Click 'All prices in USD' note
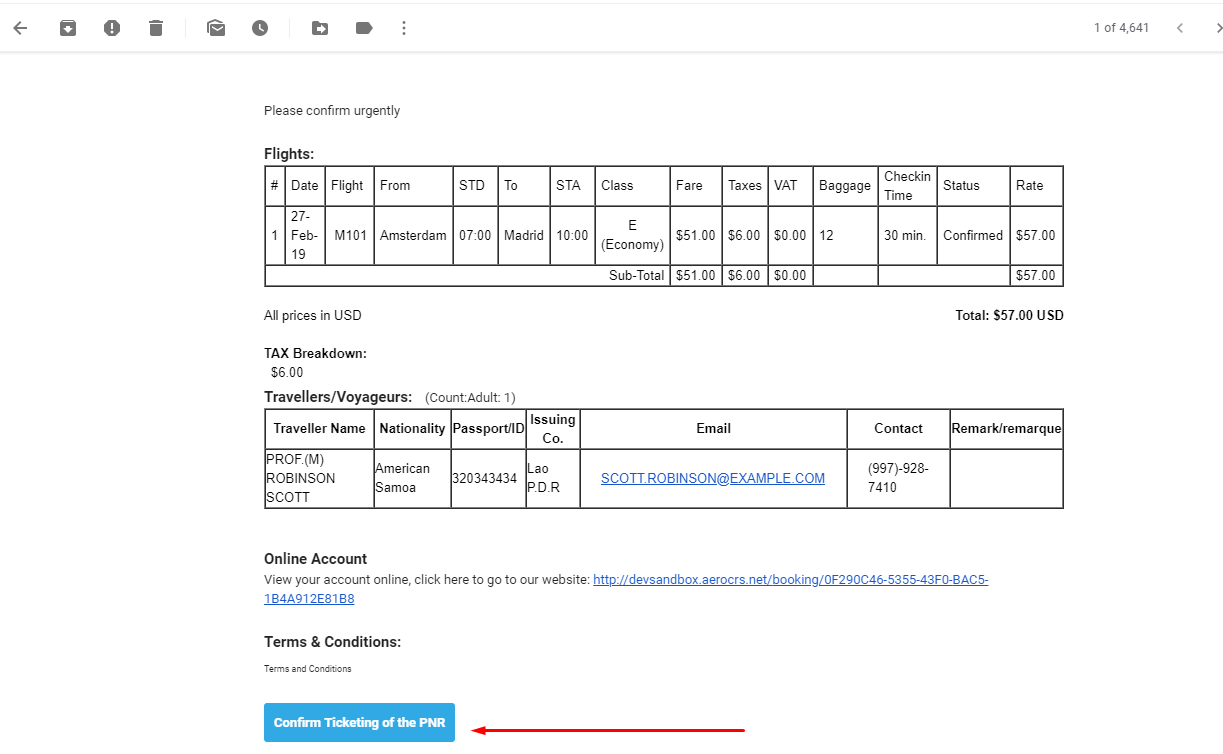Screen dimensions: 1223x754 [x=313, y=316]
